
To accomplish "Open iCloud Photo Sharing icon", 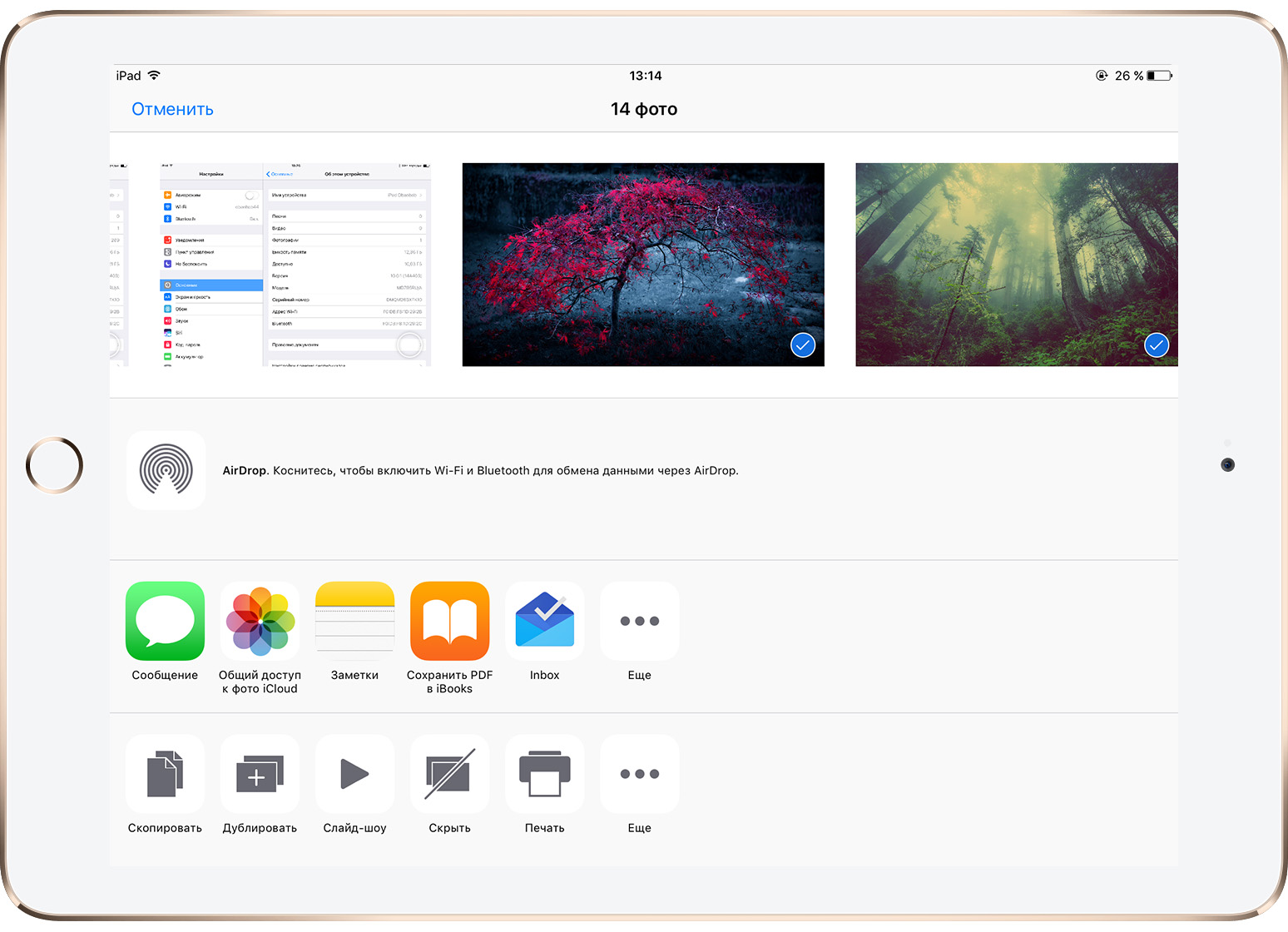I will (260, 621).
